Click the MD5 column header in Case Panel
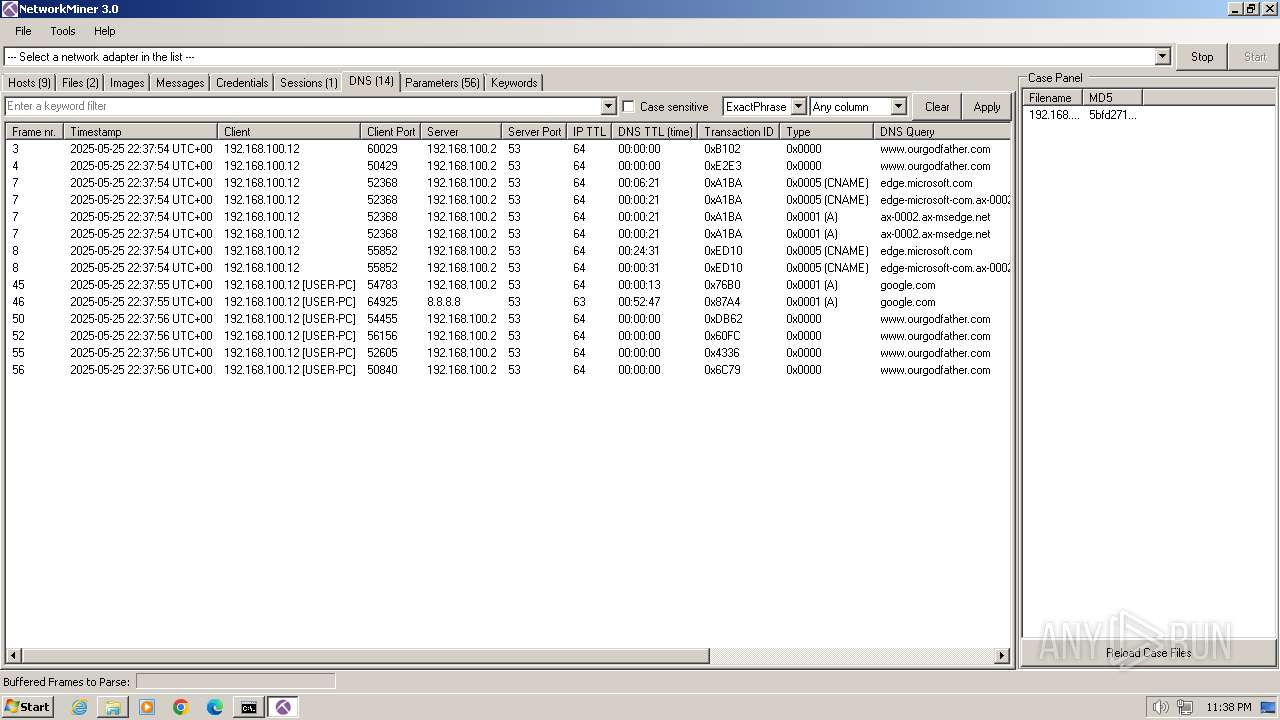This screenshot has width=1280, height=720. pos(1112,98)
